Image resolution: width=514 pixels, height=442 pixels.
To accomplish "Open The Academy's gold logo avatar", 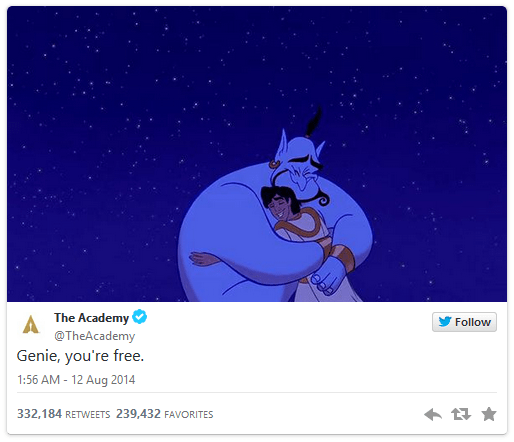I will coord(31,324).
